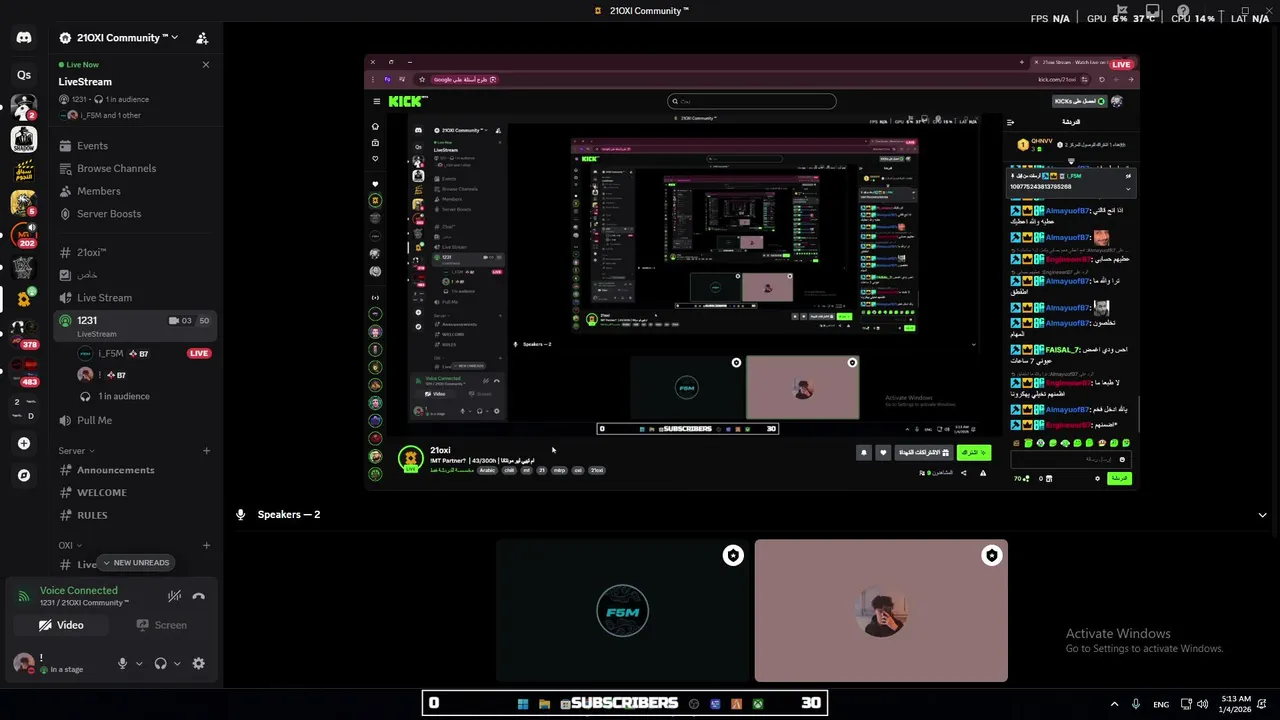
Task: Click '1 in audience' row
Action: point(124,396)
